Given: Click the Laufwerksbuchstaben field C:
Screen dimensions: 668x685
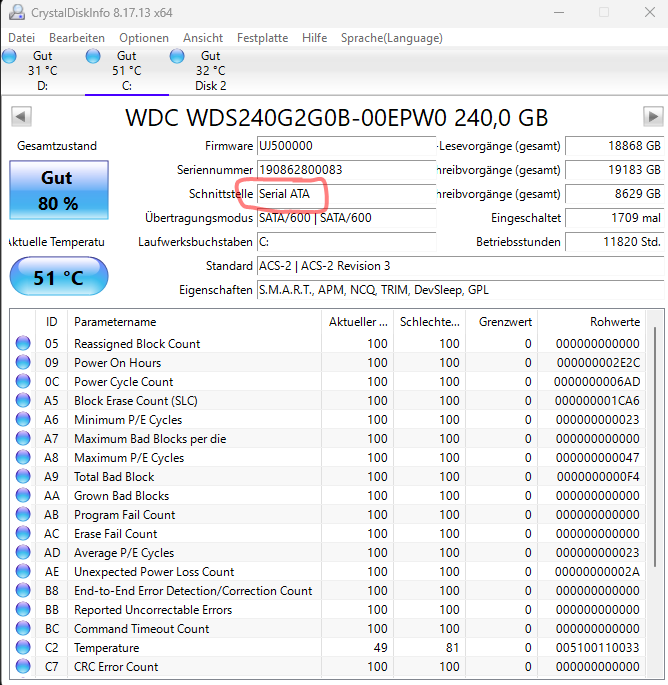Looking at the screenshot, I should pyautogui.click(x=346, y=242).
